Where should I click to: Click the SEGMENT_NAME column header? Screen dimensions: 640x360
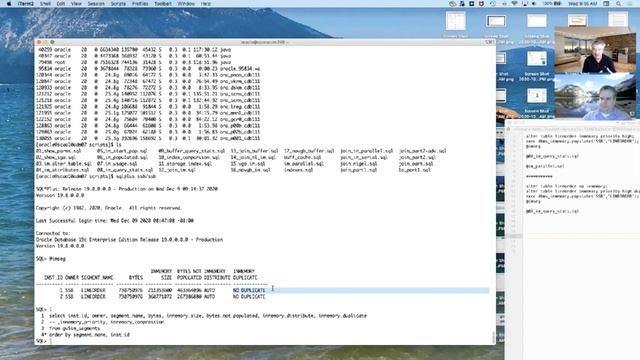point(97,278)
